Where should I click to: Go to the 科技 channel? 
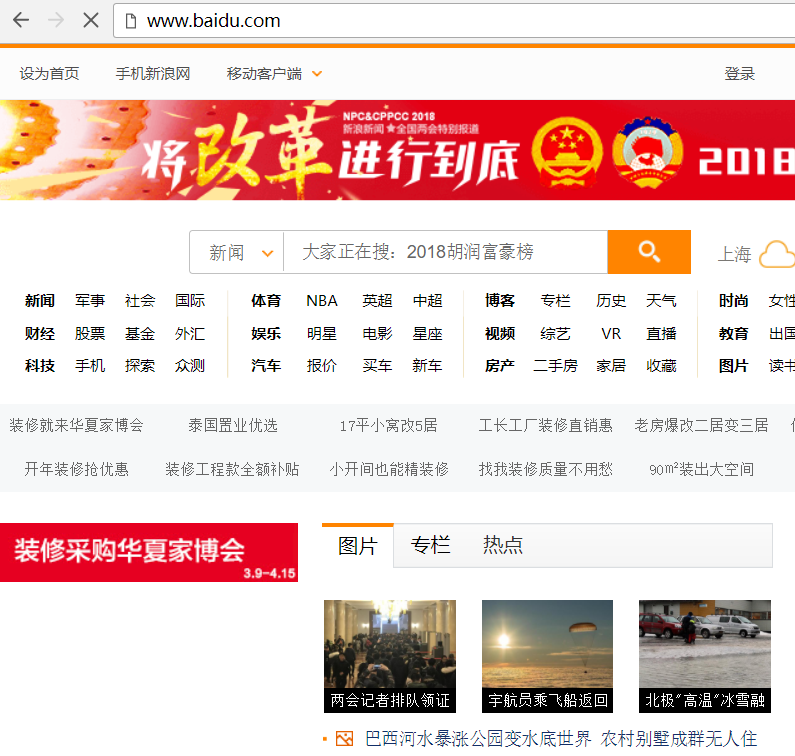[x=40, y=366]
